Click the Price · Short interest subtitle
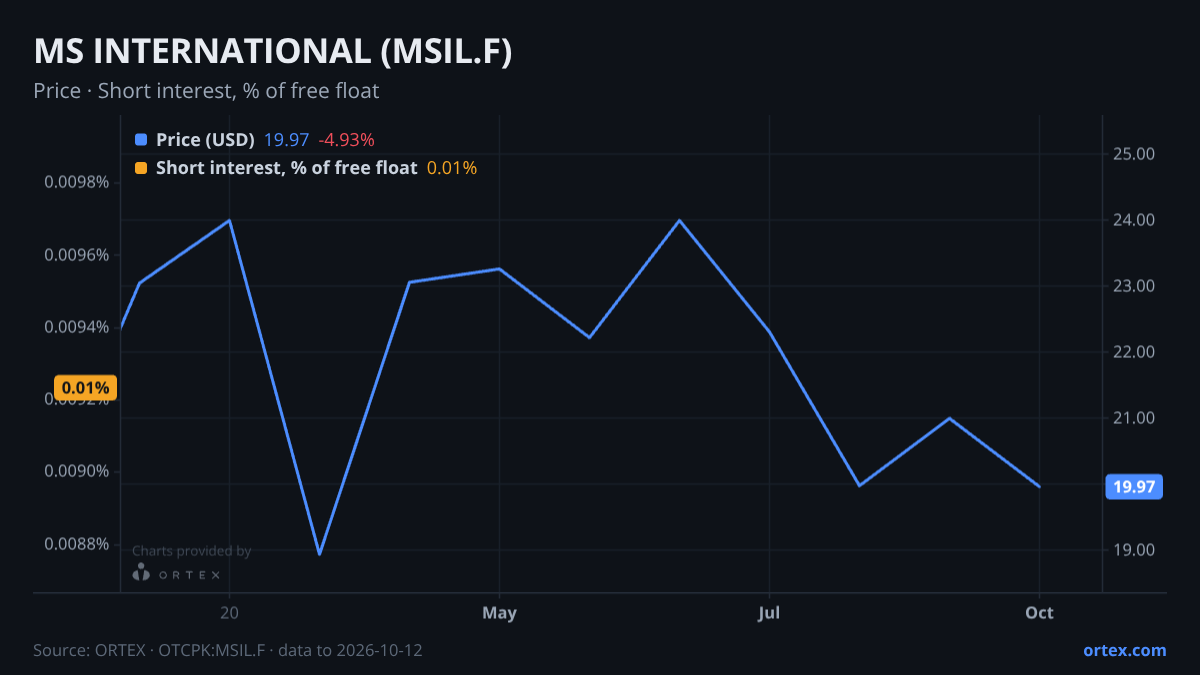 point(206,91)
